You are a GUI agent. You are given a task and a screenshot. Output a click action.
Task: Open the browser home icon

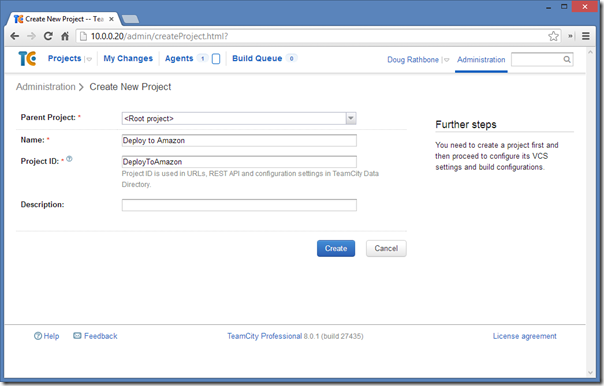pos(65,36)
